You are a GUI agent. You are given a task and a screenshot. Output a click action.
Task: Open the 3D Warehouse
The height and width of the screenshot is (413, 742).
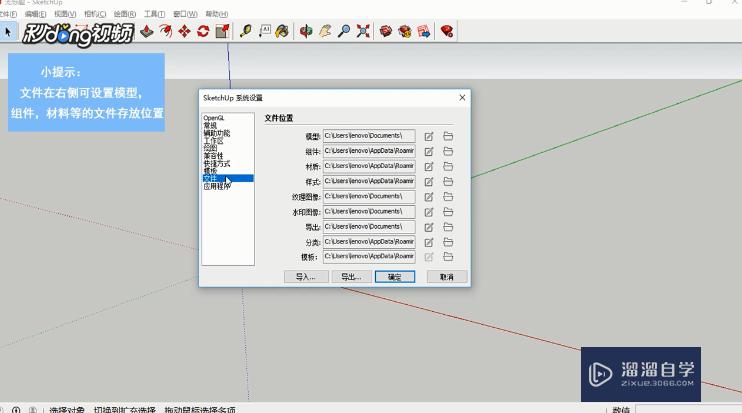[x=386, y=32]
